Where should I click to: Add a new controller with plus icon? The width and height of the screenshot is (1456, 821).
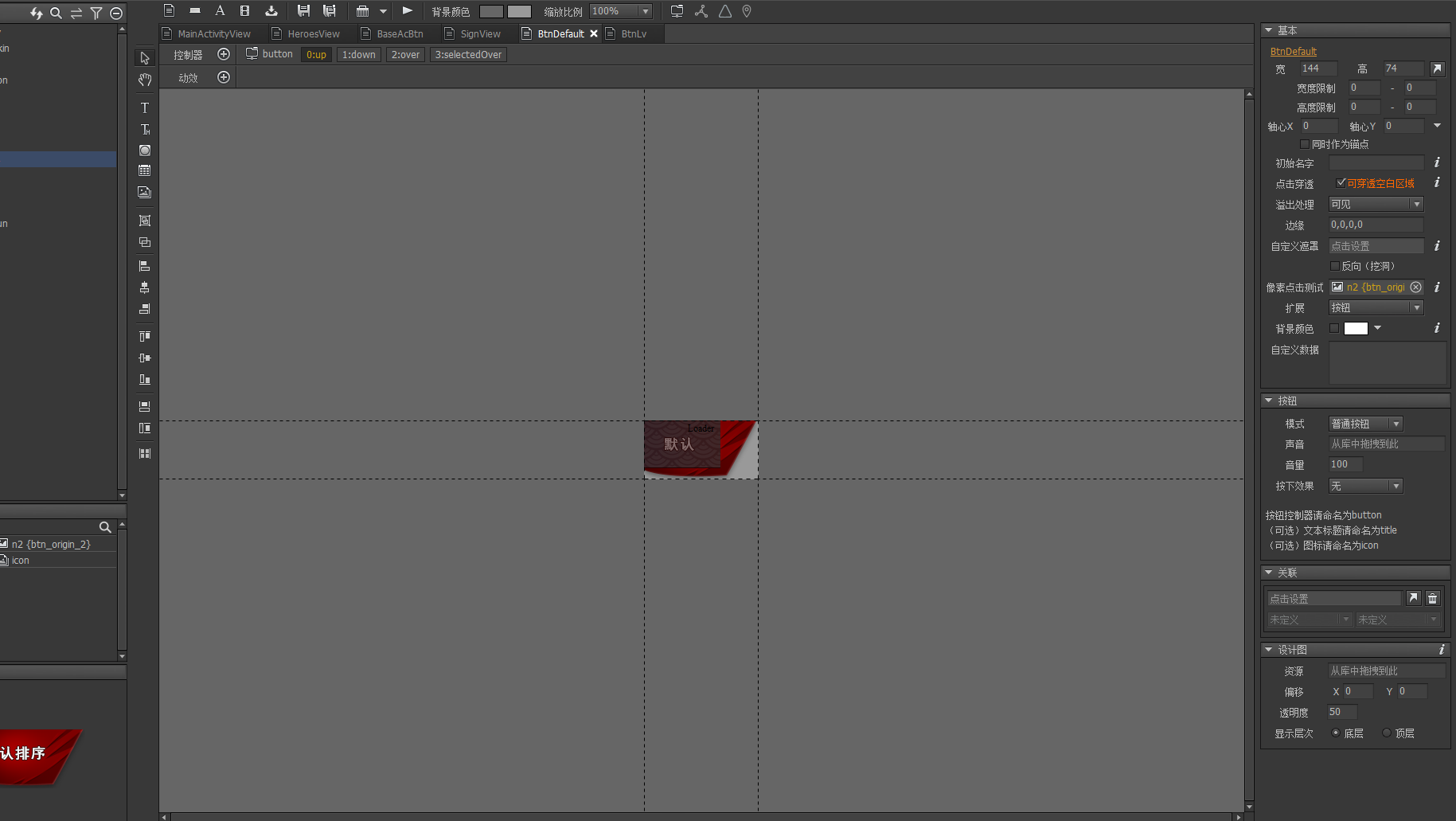tap(224, 54)
